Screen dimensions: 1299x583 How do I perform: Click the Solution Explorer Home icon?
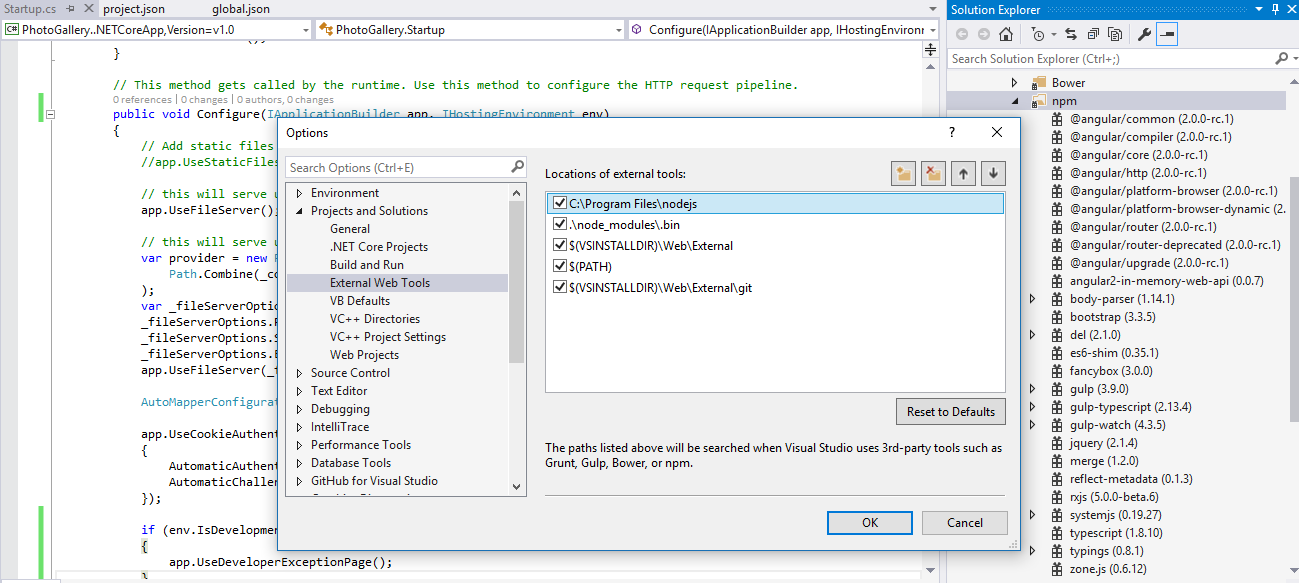tap(1006, 34)
